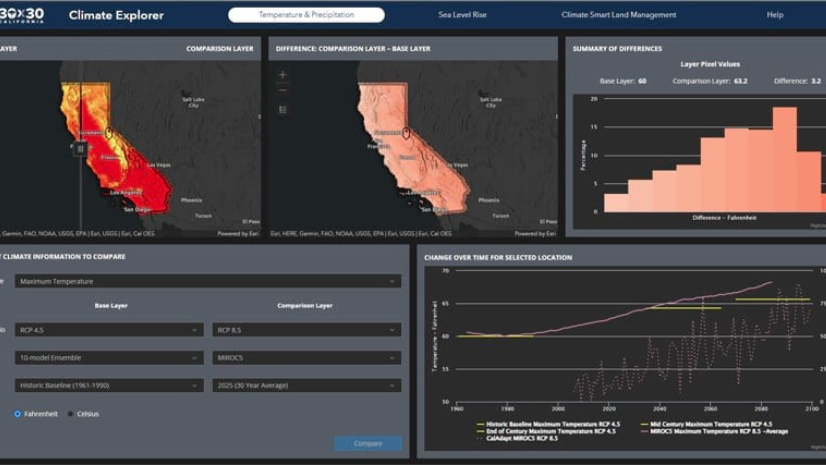Screen dimensions: 826x465
Task: Click the Difference value 3.2
Action: tap(816, 81)
